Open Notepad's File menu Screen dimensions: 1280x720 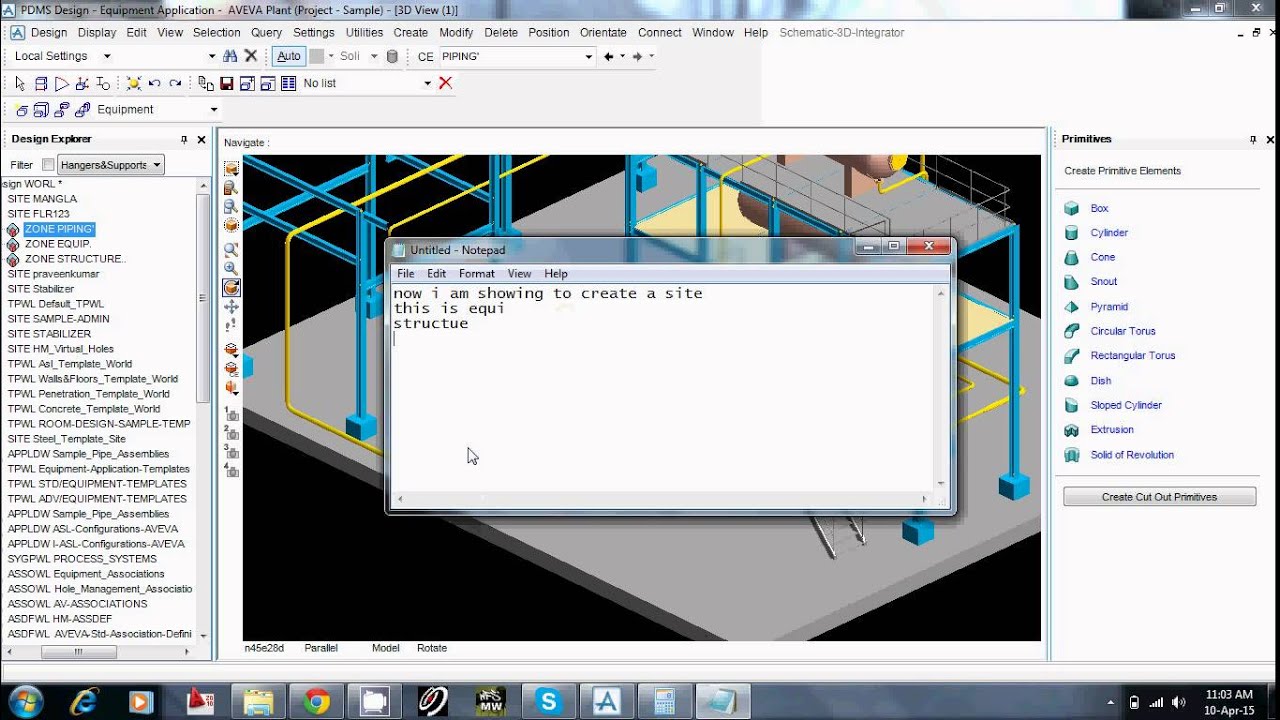tap(405, 273)
